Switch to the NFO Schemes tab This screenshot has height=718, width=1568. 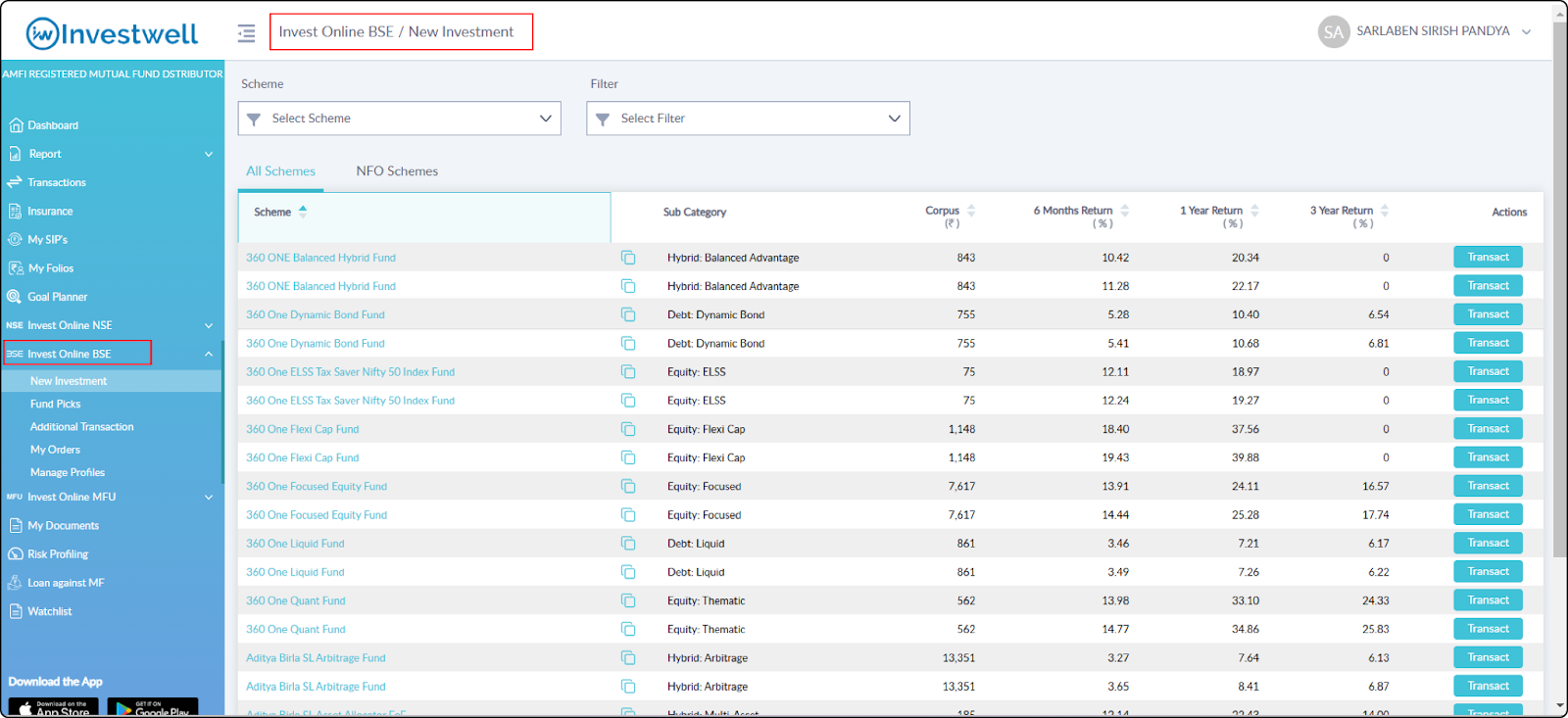point(397,170)
